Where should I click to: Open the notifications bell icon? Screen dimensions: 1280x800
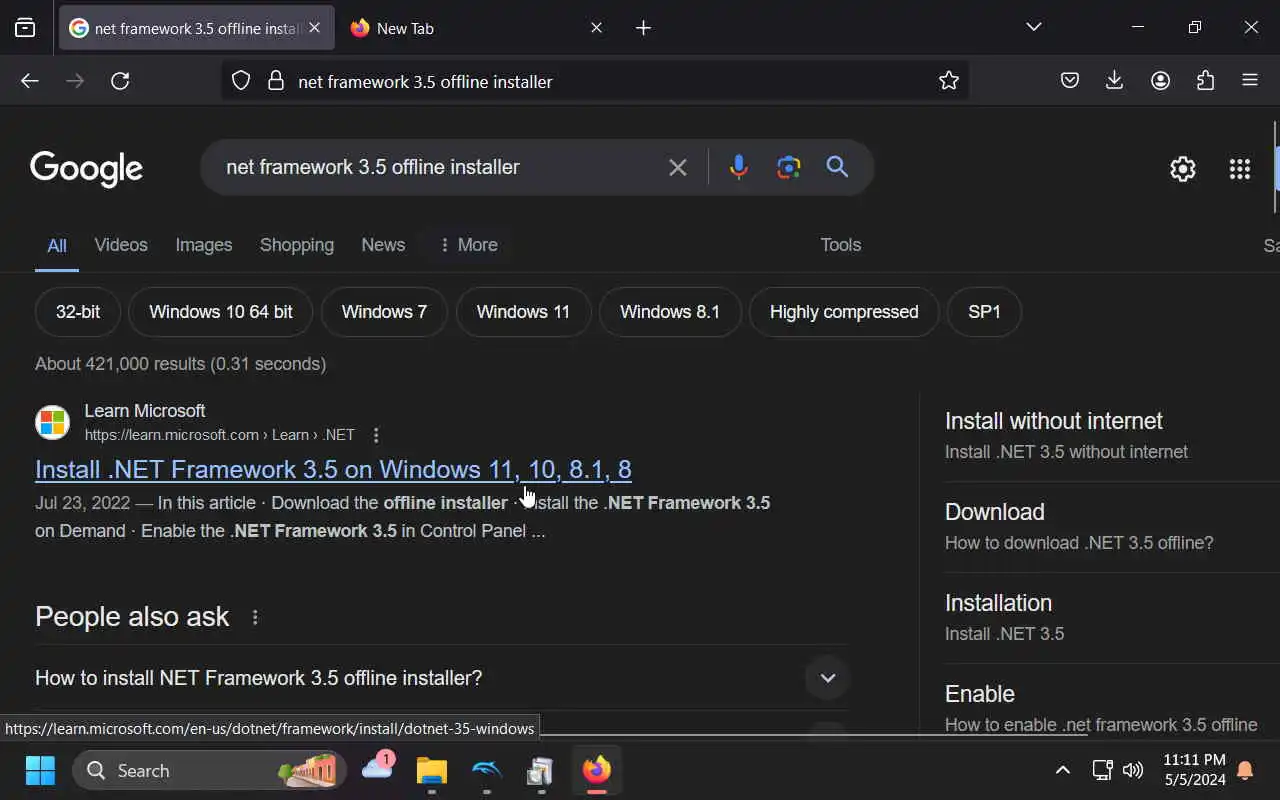coord(1245,770)
